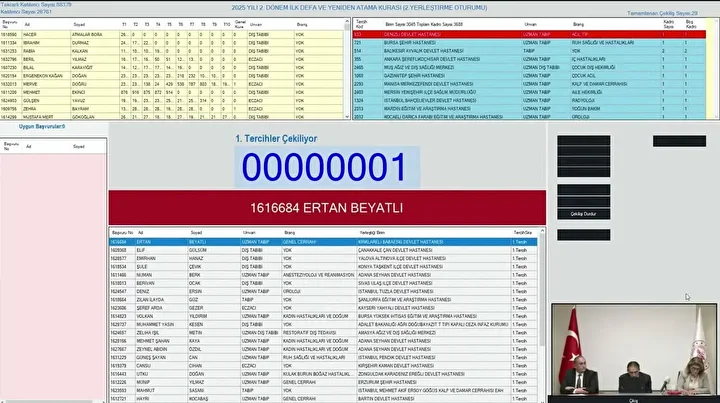Click the Çekilişi Durdur button
This screenshot has width=720, height=403.
tap(583, 214)
